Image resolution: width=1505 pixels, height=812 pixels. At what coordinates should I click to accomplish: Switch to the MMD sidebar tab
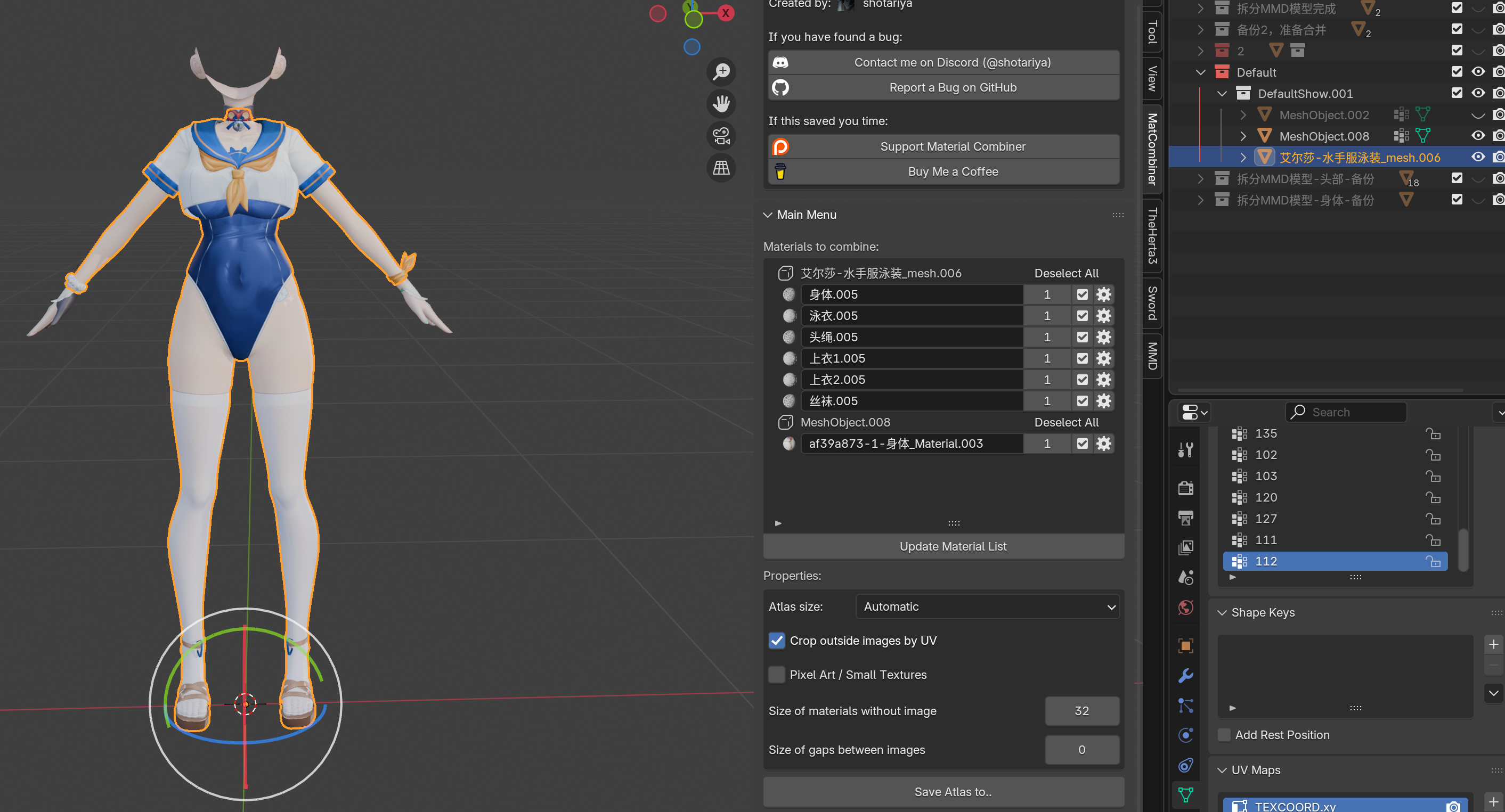(x=1152, y=356)
